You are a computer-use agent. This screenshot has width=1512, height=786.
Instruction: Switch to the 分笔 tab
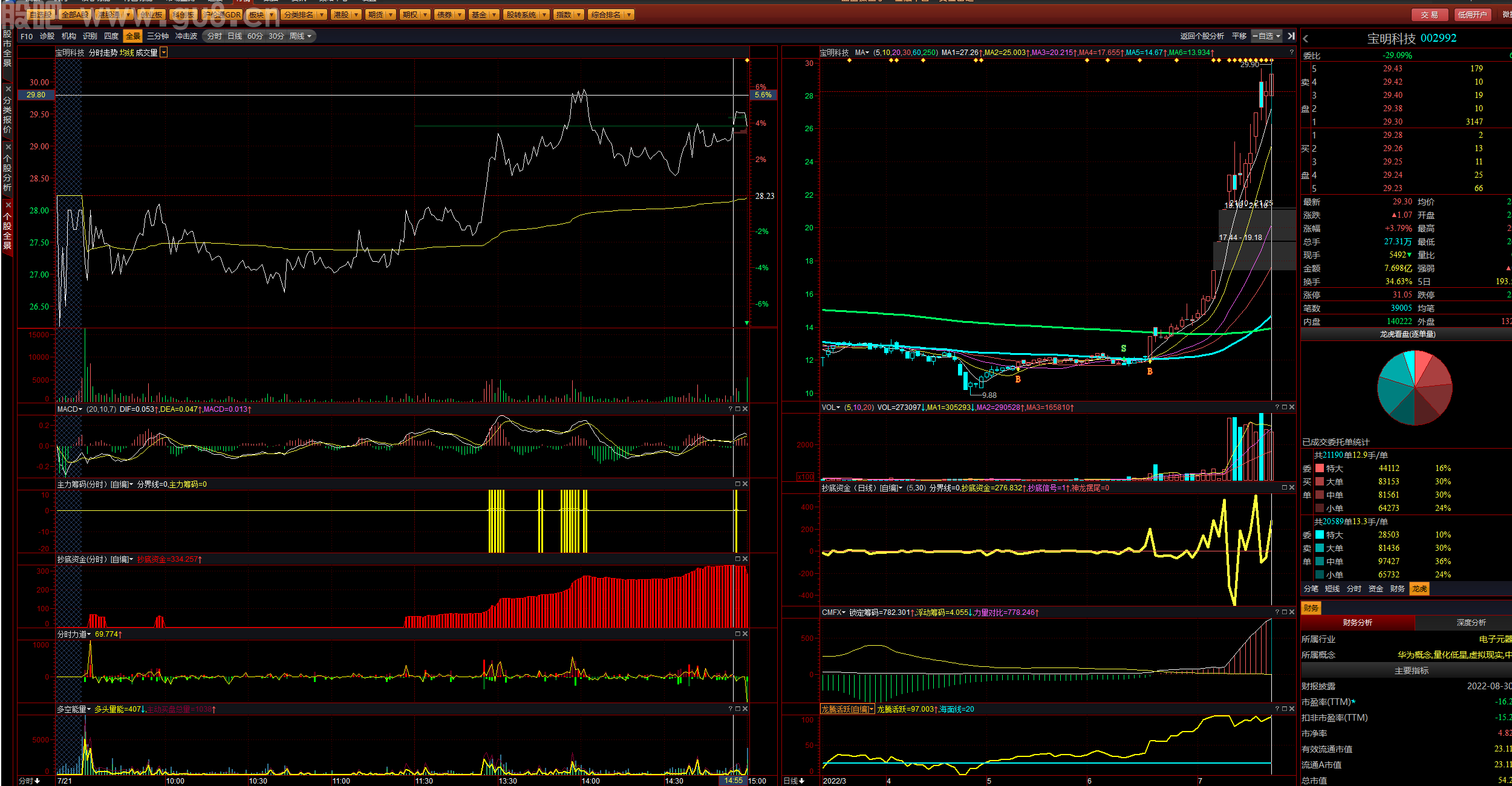coord(1311,588)
